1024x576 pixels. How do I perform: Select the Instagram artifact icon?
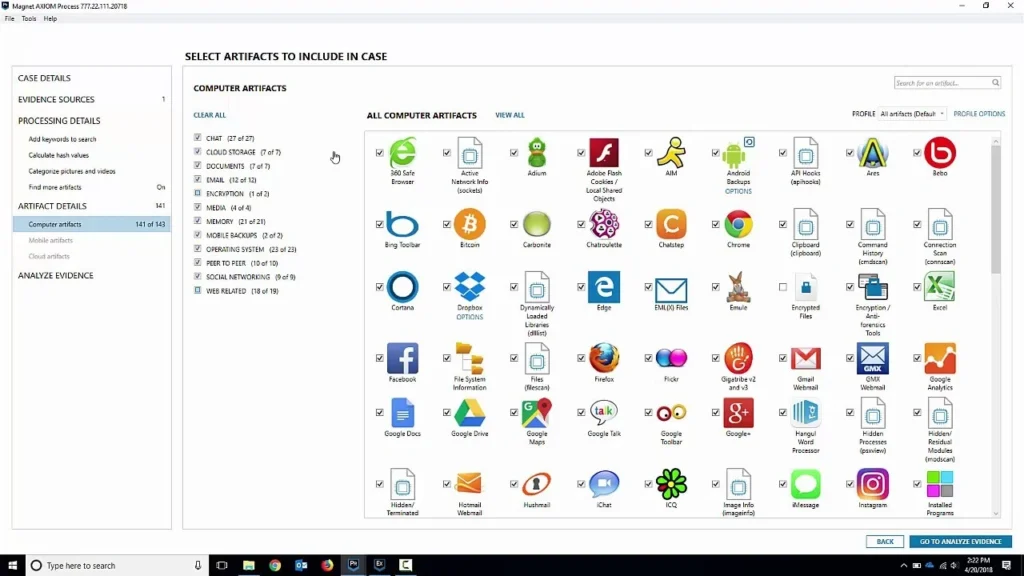(x=872, y=484)
